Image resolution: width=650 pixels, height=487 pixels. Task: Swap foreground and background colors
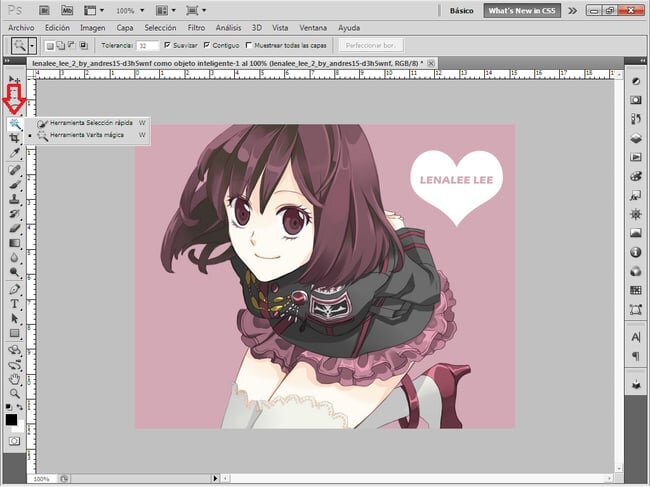click(19, 407)
